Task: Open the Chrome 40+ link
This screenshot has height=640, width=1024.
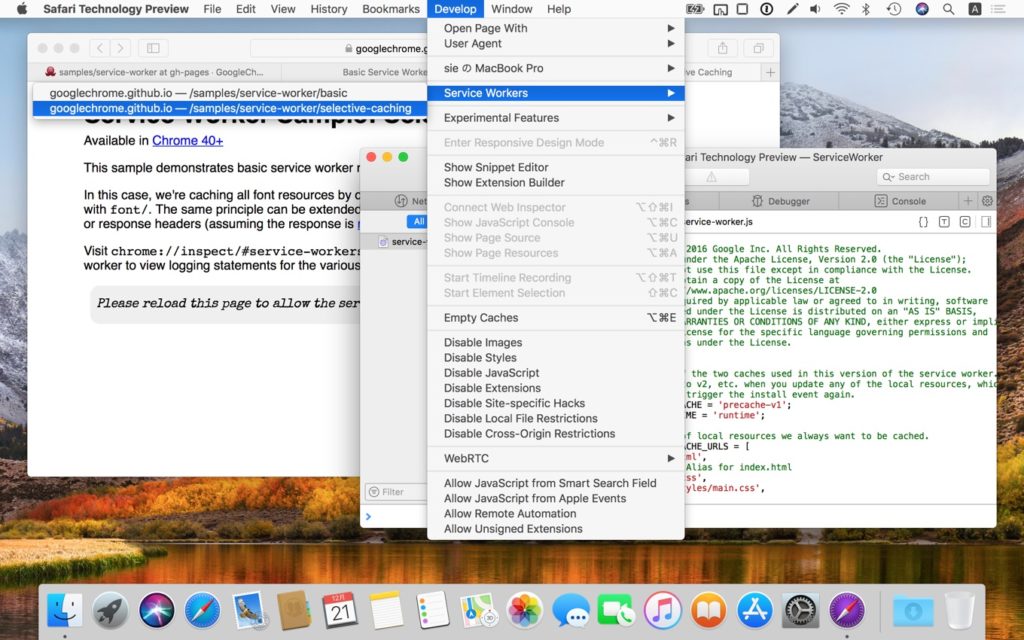Action: coord(187,141)
